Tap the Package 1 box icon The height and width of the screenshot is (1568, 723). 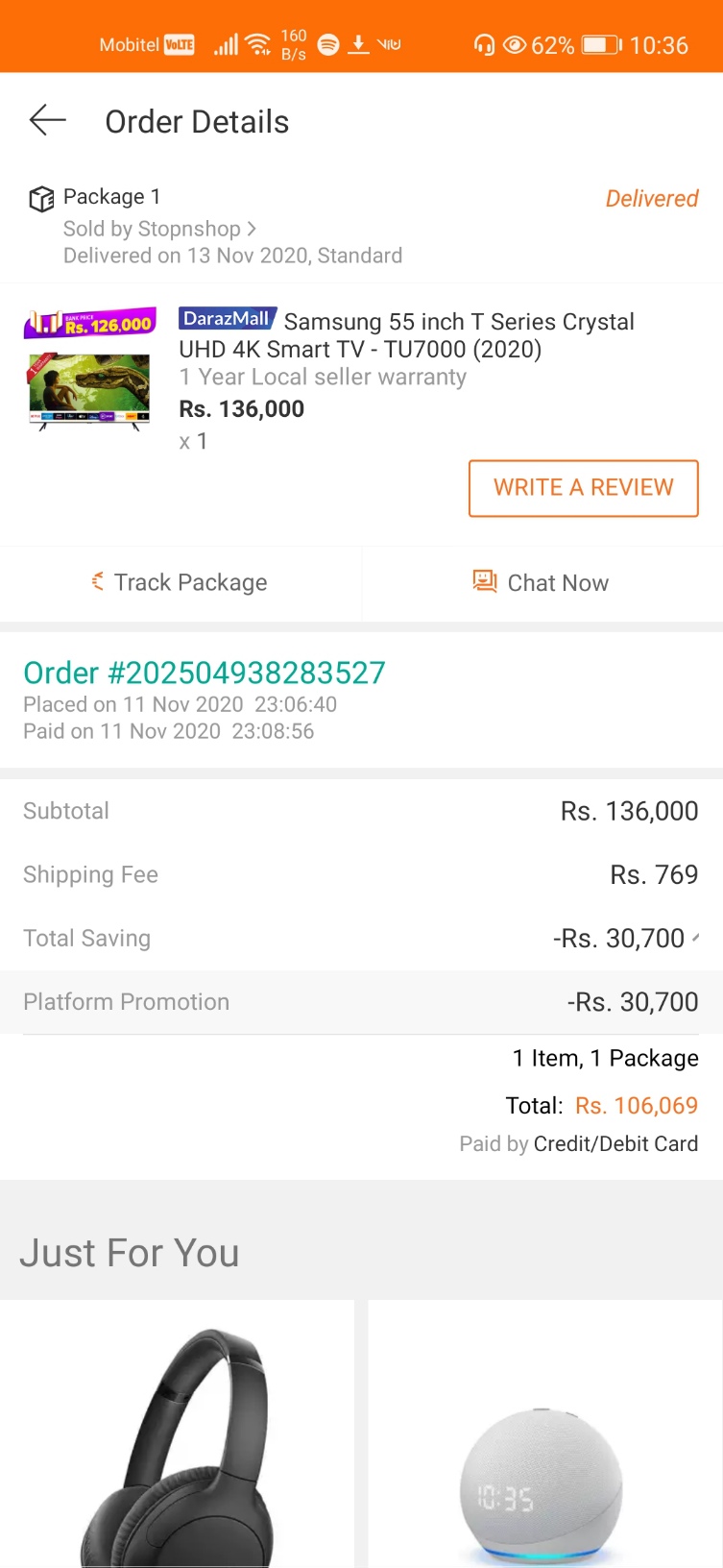(41, 199)
